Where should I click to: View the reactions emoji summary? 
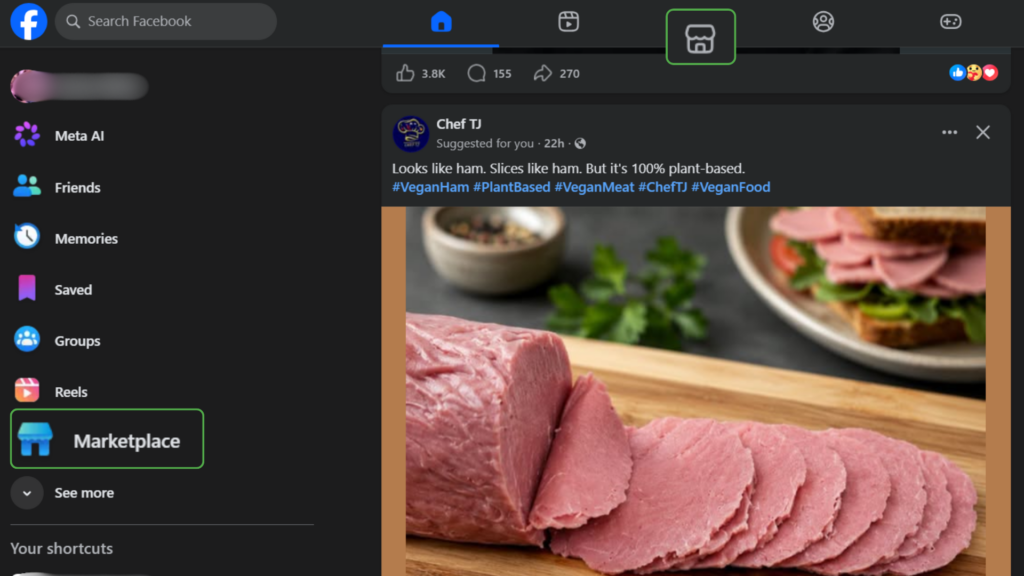[973, 72]
